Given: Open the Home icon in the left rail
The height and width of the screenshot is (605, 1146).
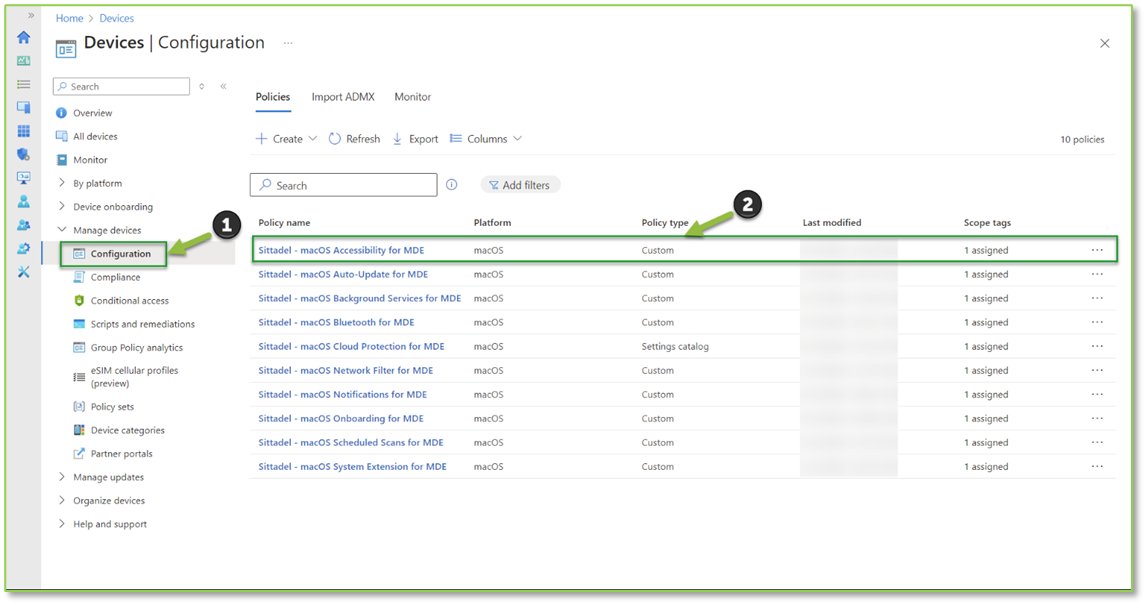Looking at the screenshot, I should click(23, 37).
